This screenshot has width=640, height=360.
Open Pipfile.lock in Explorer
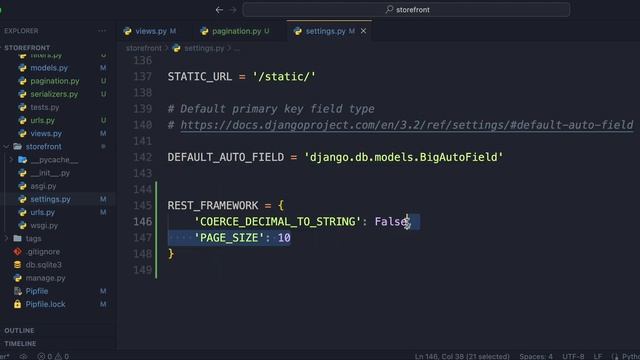tap(45, 304)
